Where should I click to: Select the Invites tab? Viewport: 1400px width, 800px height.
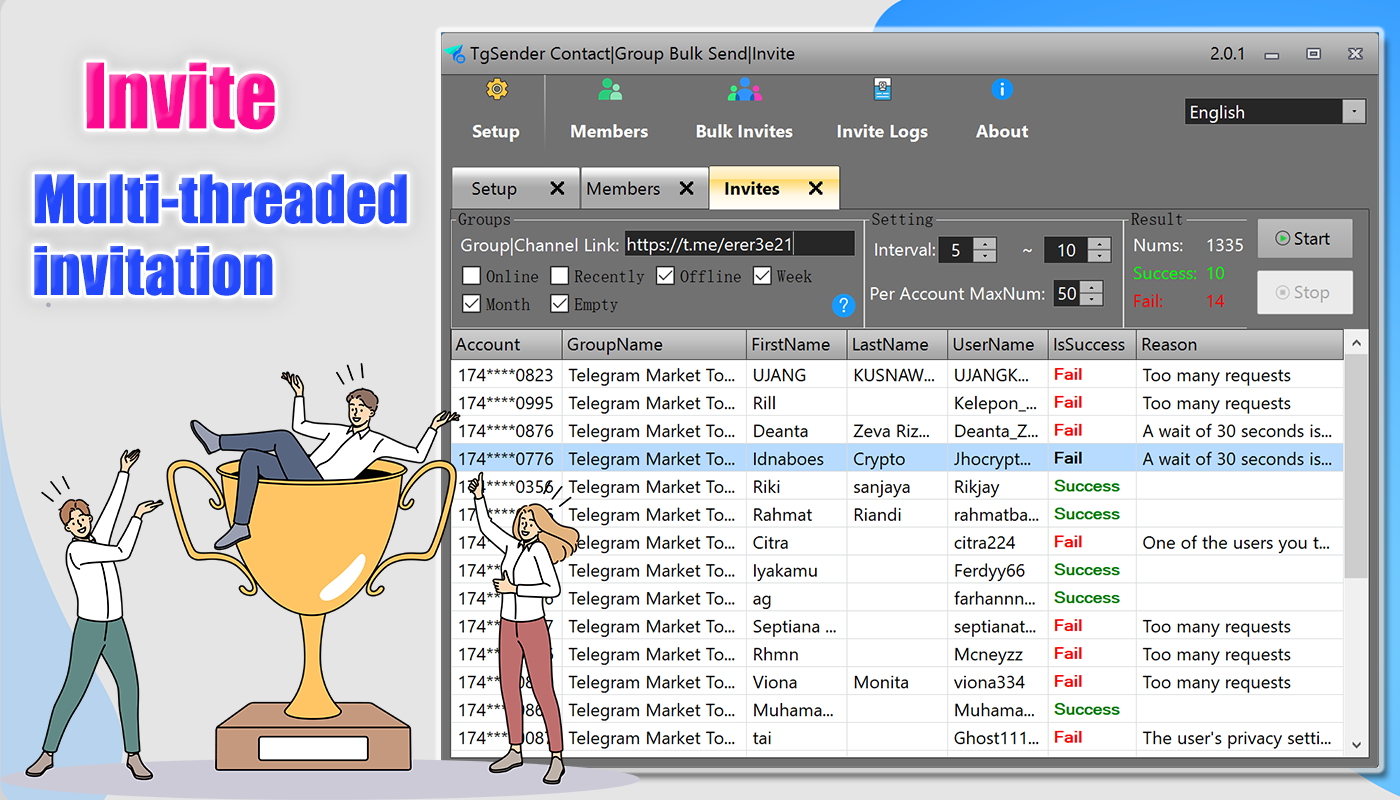click(774, 188)
